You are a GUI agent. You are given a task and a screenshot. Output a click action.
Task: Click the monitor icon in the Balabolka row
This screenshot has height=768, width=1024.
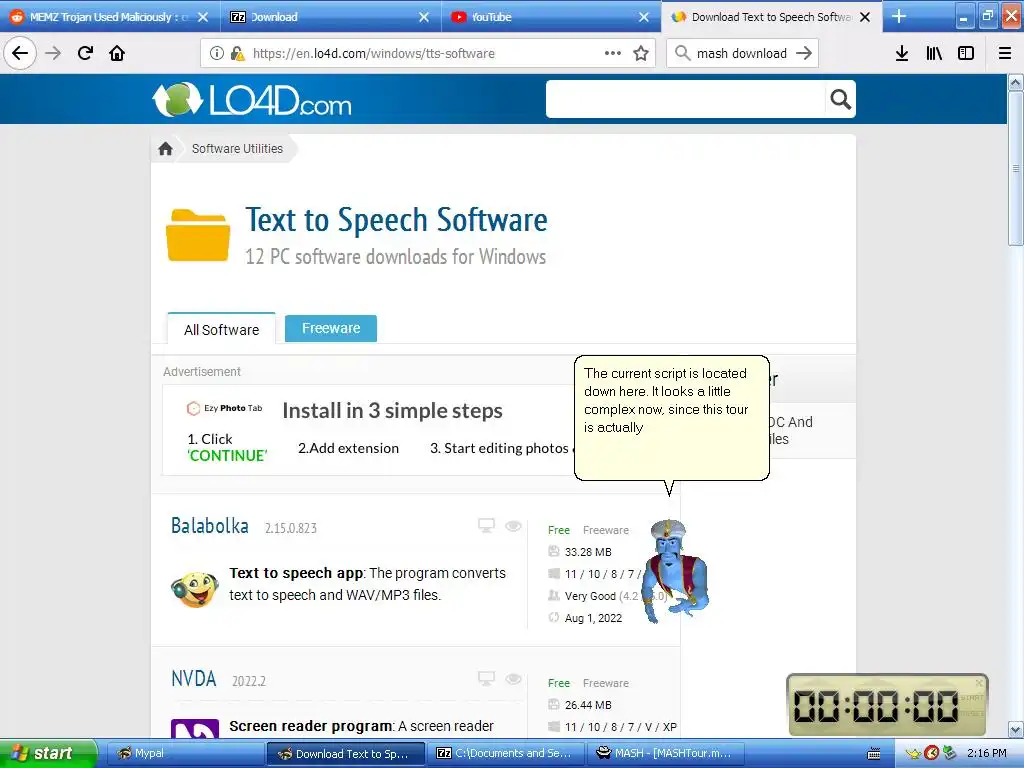coord(486,526)
